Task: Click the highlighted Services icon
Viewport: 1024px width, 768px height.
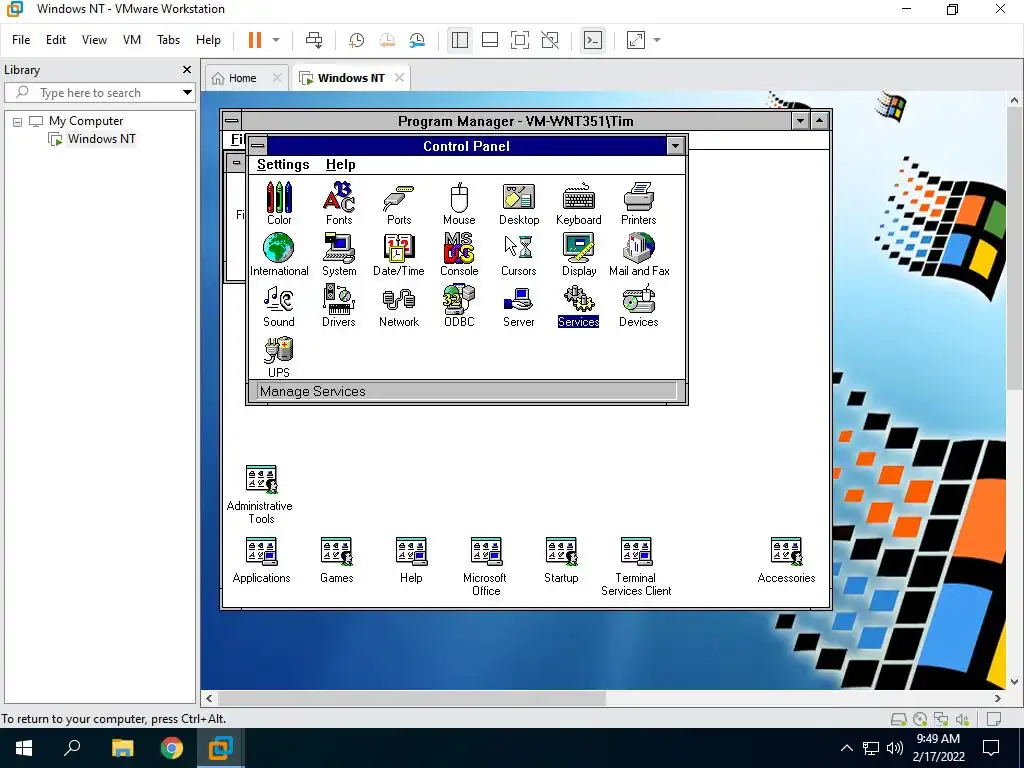Action: [579, 305]
